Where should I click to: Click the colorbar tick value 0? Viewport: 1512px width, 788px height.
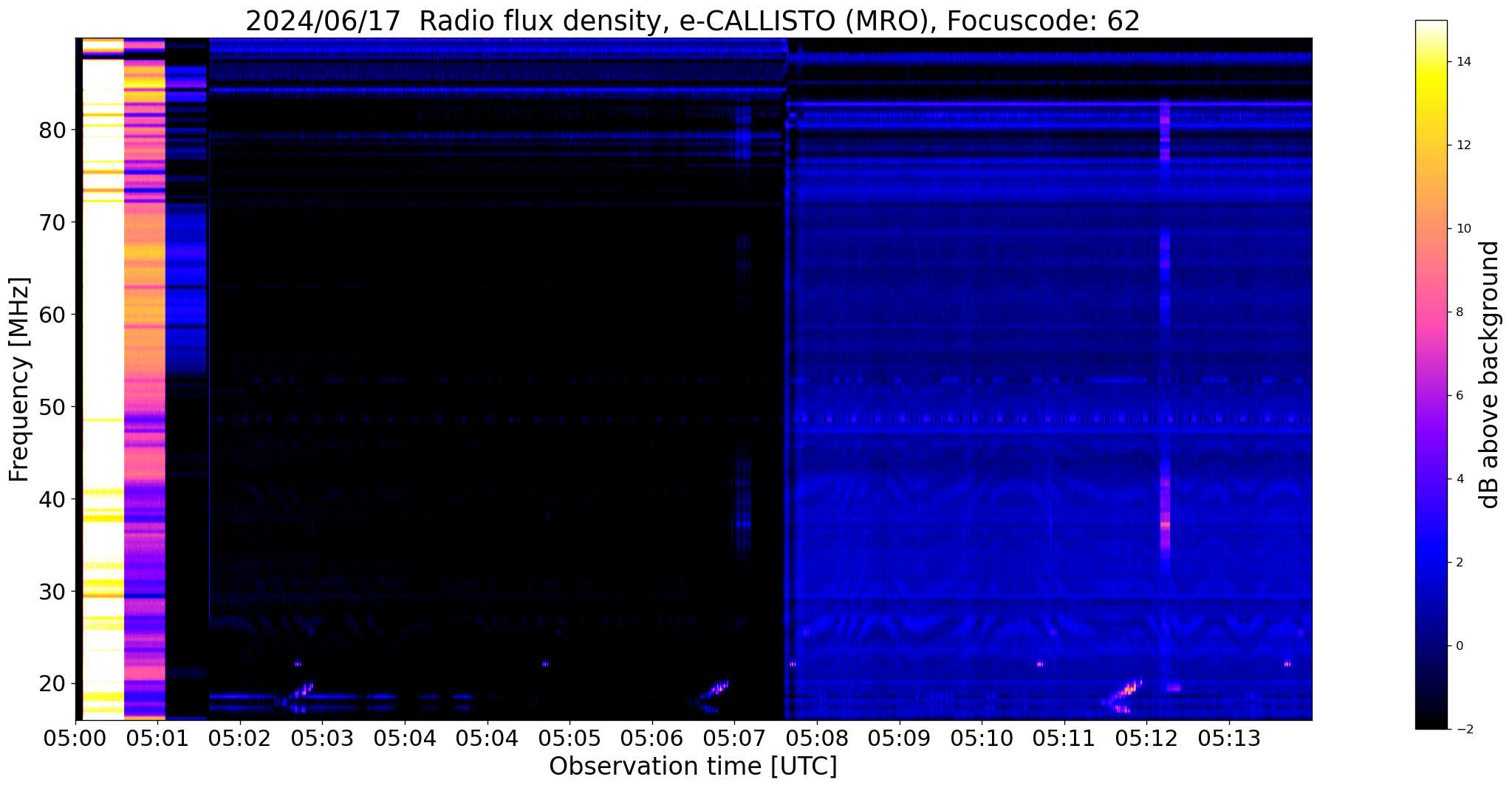[x=1460, y=646]
